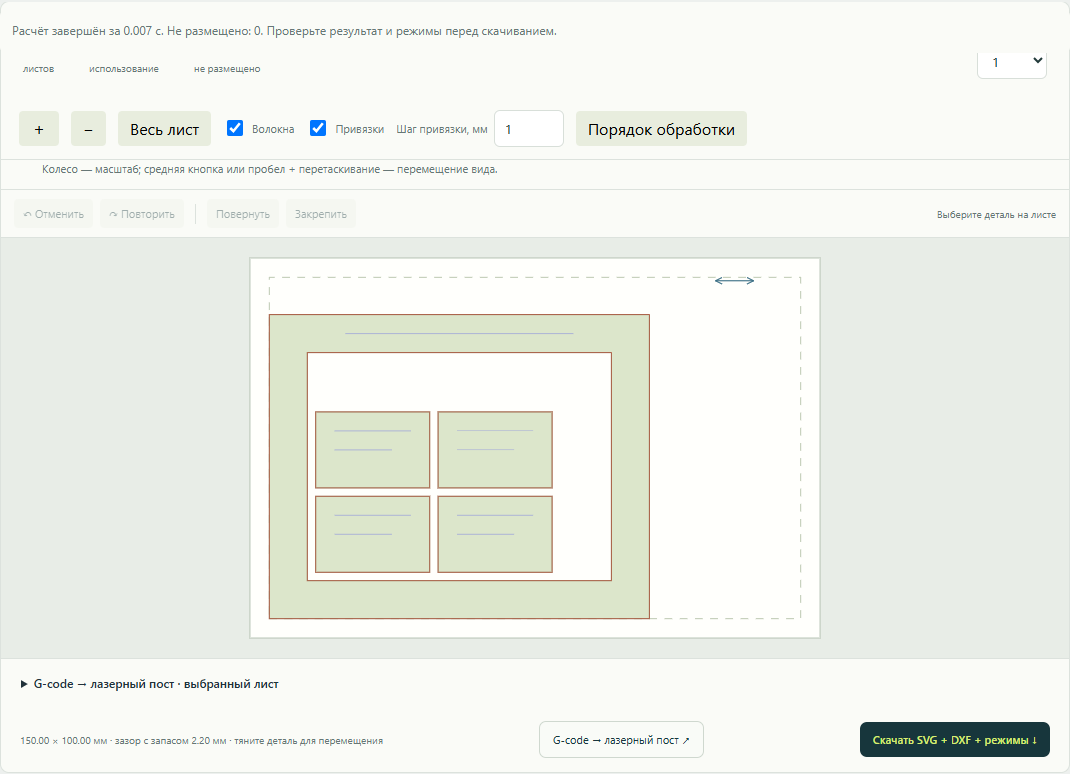Zoom out with the minus button
Image resolution: width=1070 pixels, height=774 pixels.
coord(88,129)
